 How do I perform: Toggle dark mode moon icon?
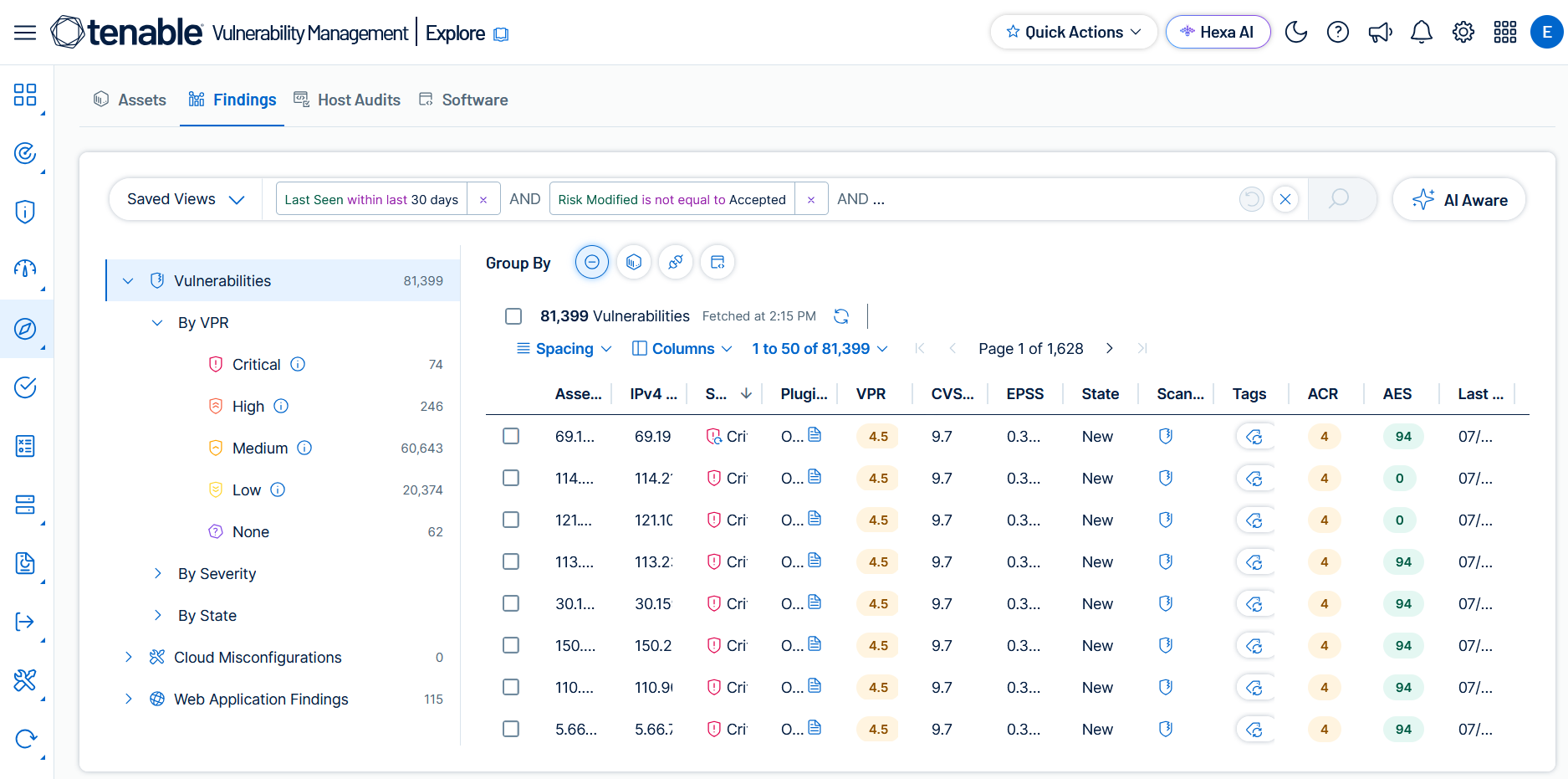click(1296, 33)
